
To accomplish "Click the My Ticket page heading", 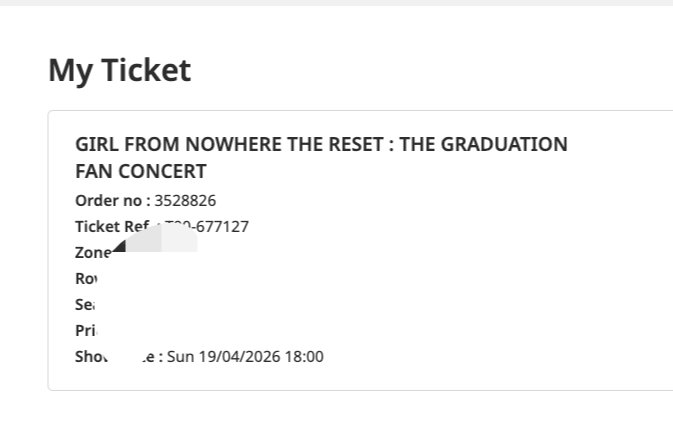I will (119, 70).
